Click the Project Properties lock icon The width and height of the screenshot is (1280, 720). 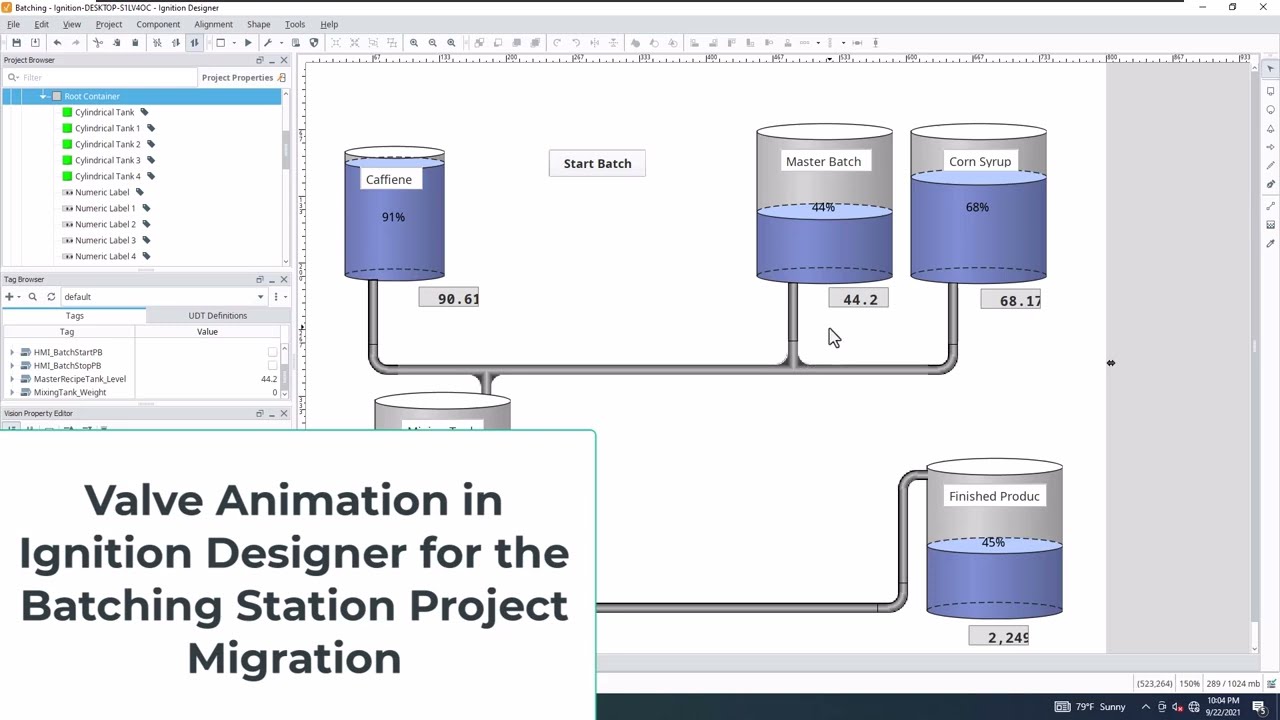282,77
